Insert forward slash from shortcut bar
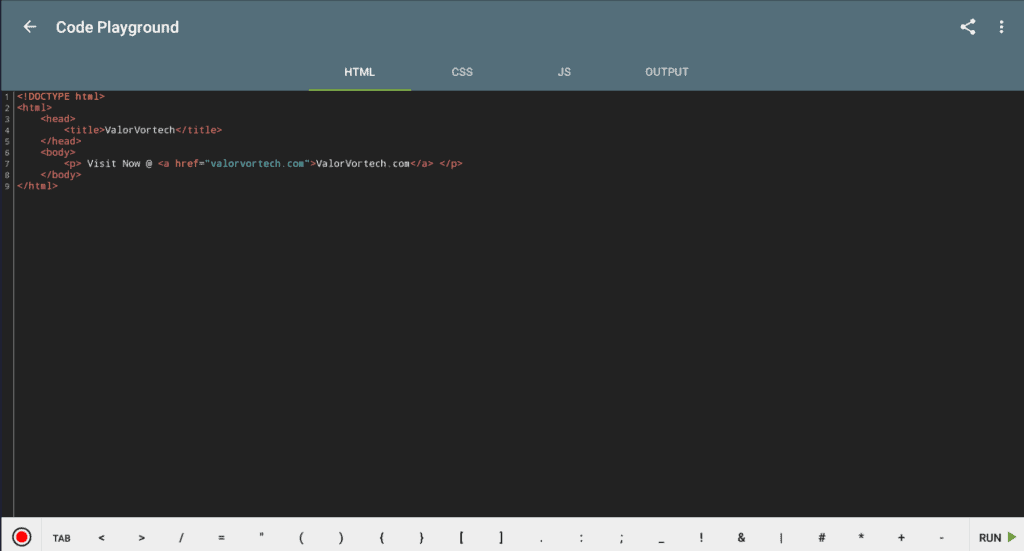The image size is (1024, 551). point(181,538)
